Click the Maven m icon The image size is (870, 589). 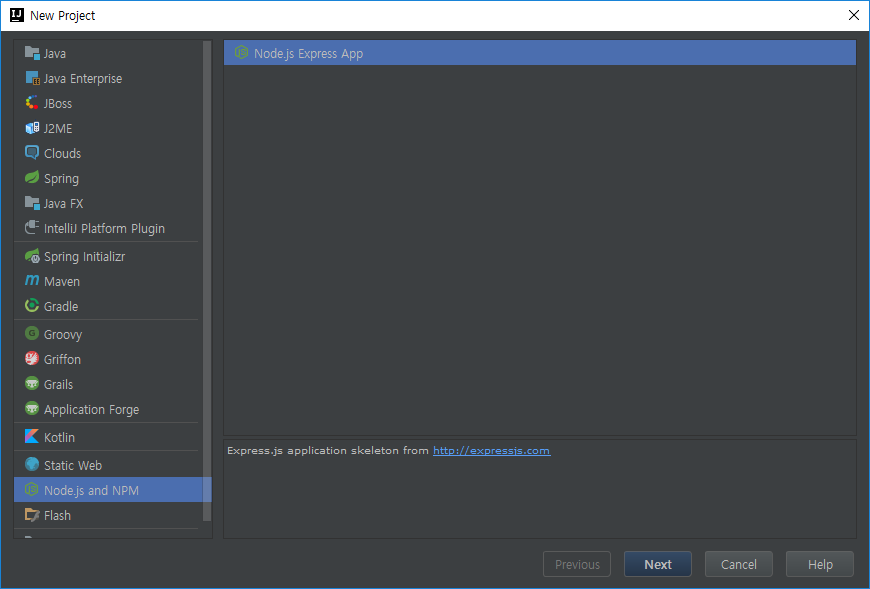[x=32, y=281]
